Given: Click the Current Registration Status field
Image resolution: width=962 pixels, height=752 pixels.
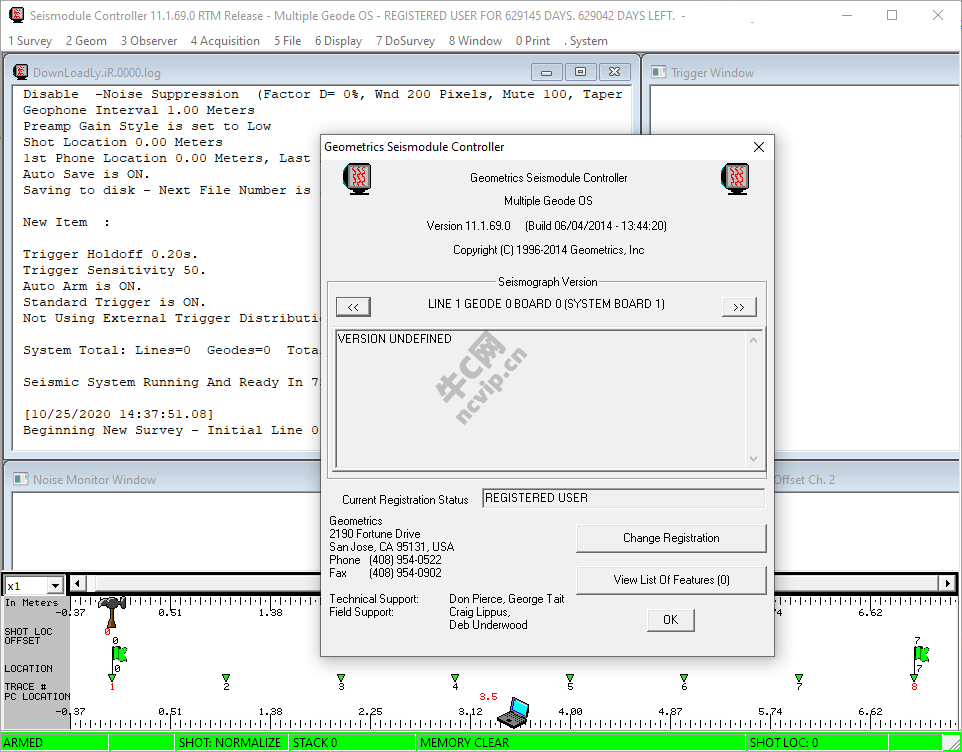Looking at the screenshot, I should pyautogui.click(x=623, y=498).
